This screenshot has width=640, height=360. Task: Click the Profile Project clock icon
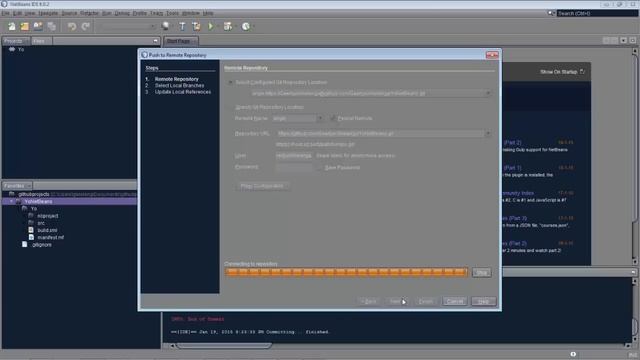click(245, 27)
